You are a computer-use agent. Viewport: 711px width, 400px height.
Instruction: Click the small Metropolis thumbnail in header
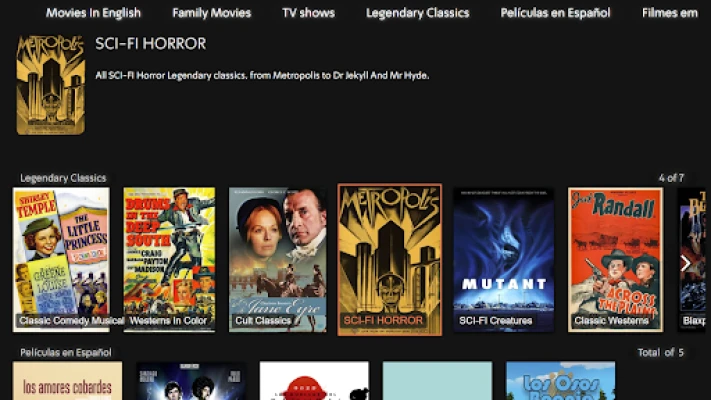(51, 85)
